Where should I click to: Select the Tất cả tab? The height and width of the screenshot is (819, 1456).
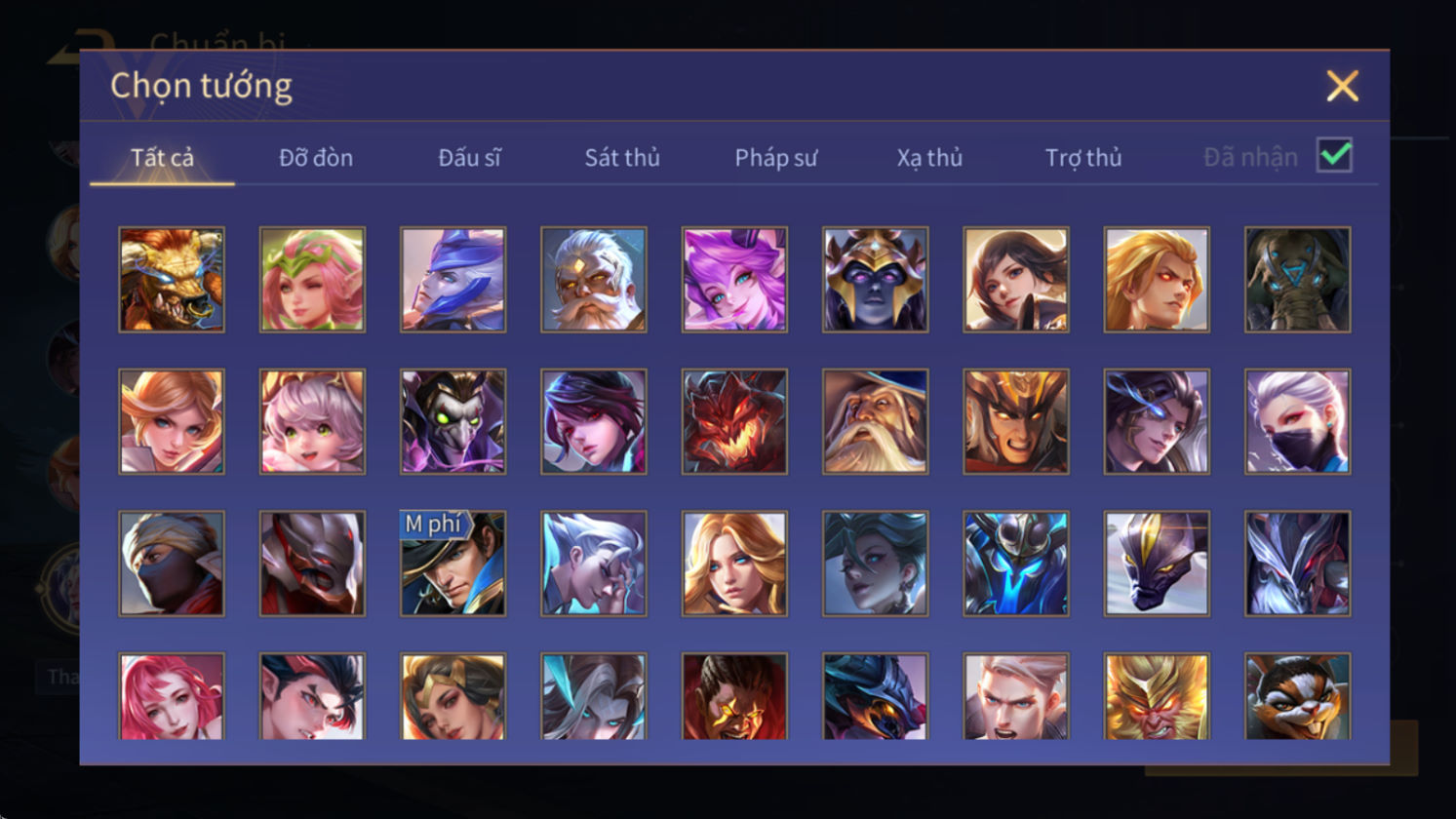(x=162, y=157)
